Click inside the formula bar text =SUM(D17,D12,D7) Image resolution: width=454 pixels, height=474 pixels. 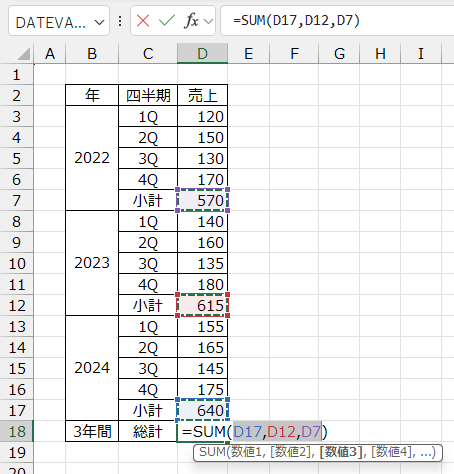[297, 21]
